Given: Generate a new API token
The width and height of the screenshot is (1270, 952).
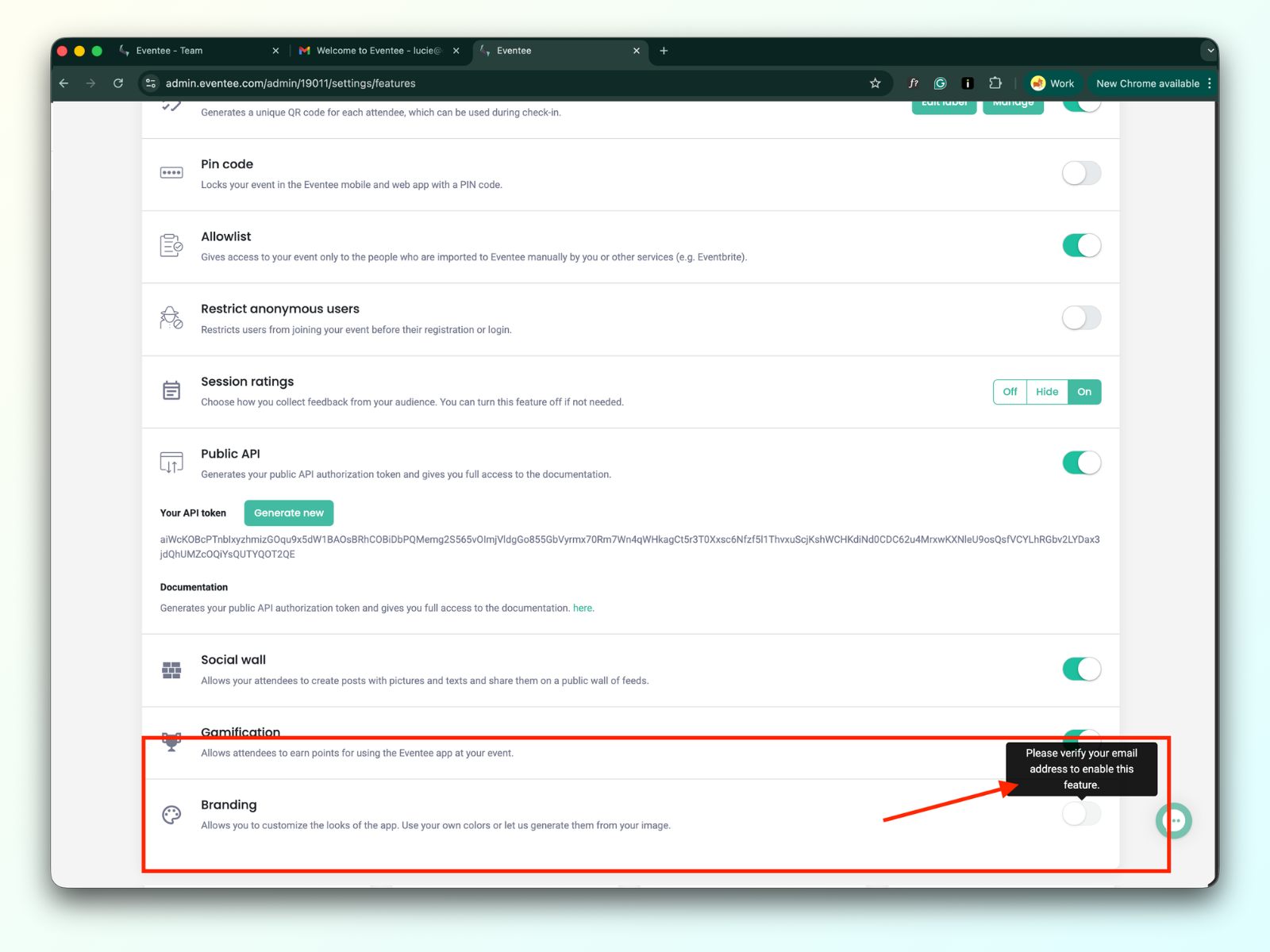Looking at the screenshot, I should point(289,513).
